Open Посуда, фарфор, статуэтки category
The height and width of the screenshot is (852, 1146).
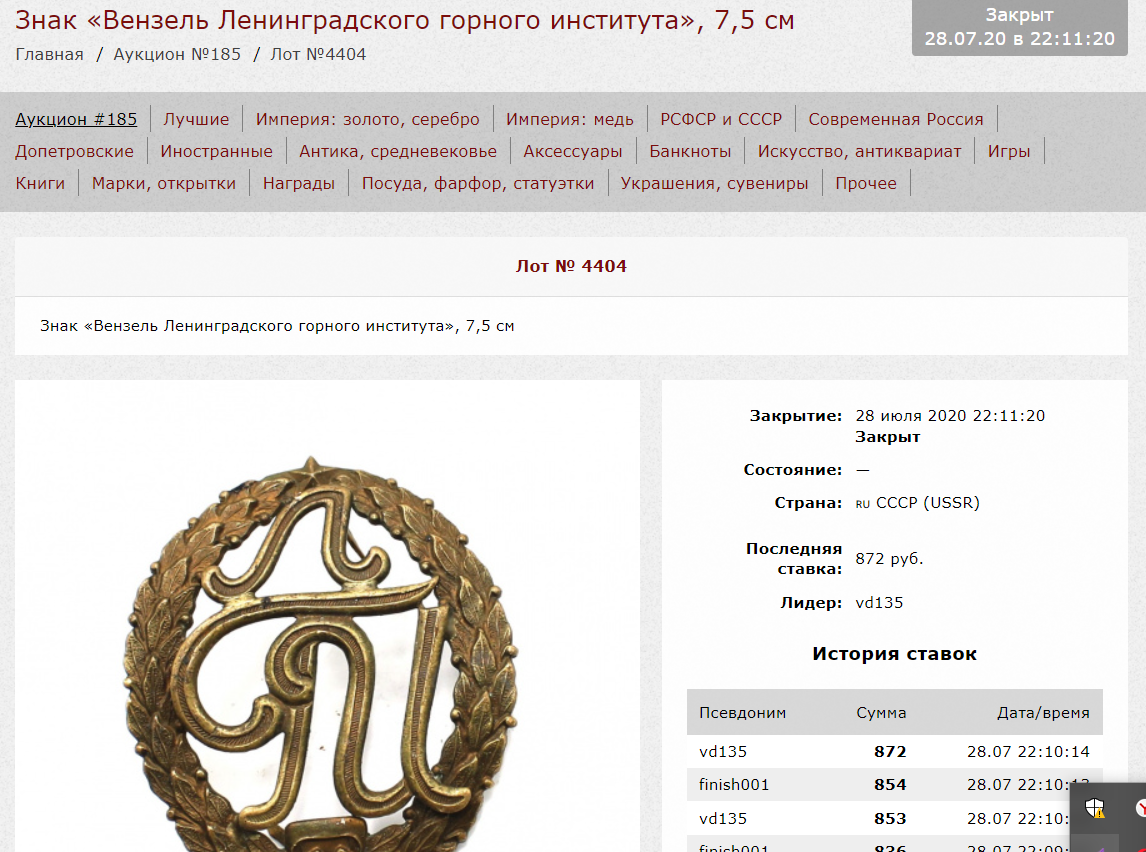[477, 183]
